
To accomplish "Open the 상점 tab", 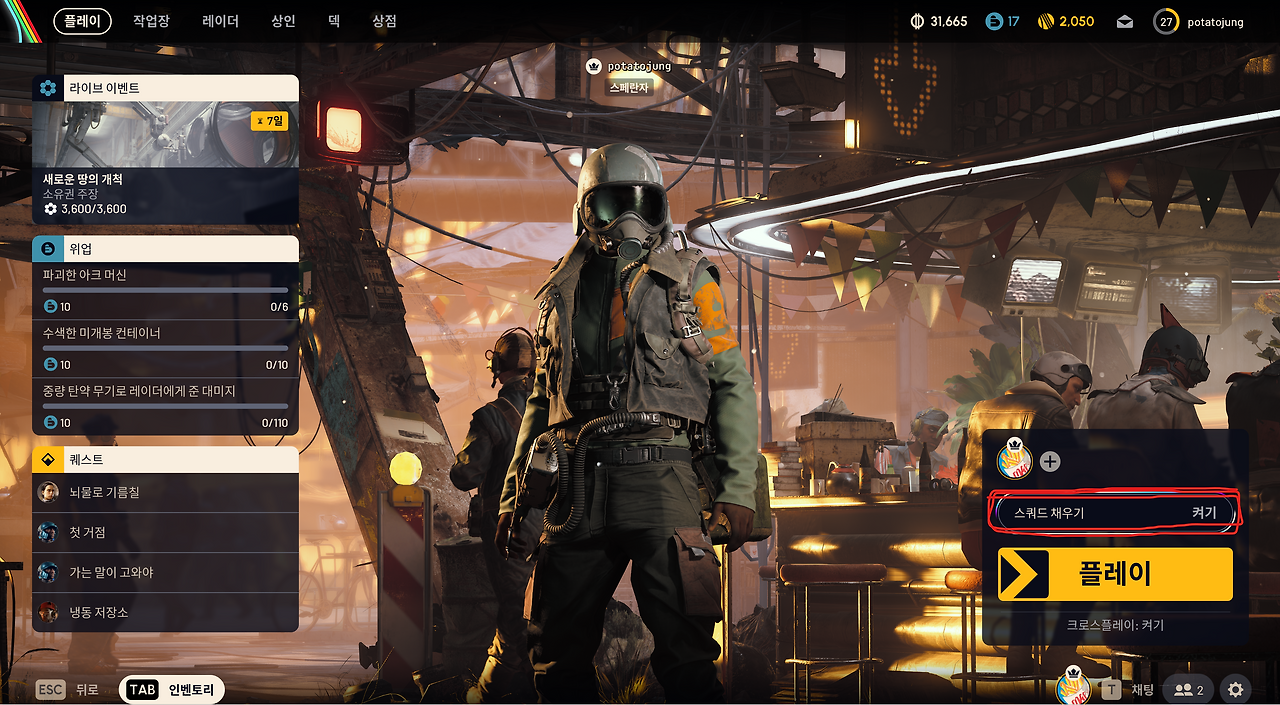I will click(384, 21).
